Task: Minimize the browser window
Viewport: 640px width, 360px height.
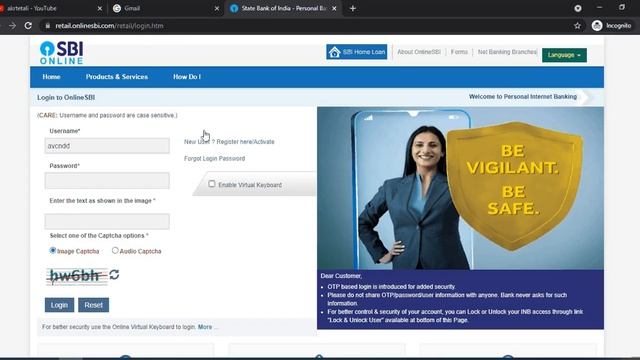Action: click(599, 8)
